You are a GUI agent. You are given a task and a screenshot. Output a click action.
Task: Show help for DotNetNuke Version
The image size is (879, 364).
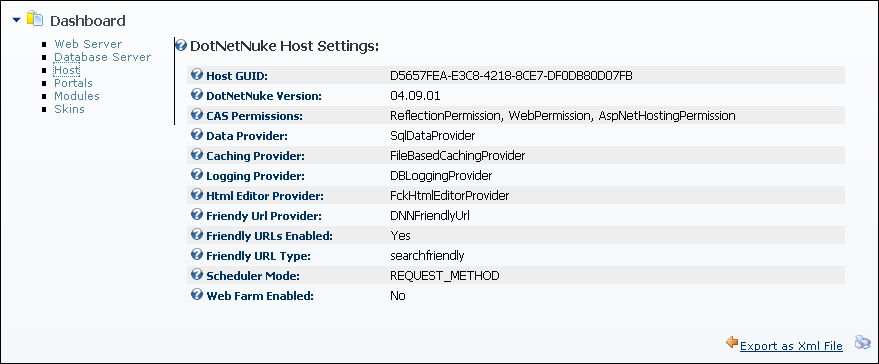197,95
